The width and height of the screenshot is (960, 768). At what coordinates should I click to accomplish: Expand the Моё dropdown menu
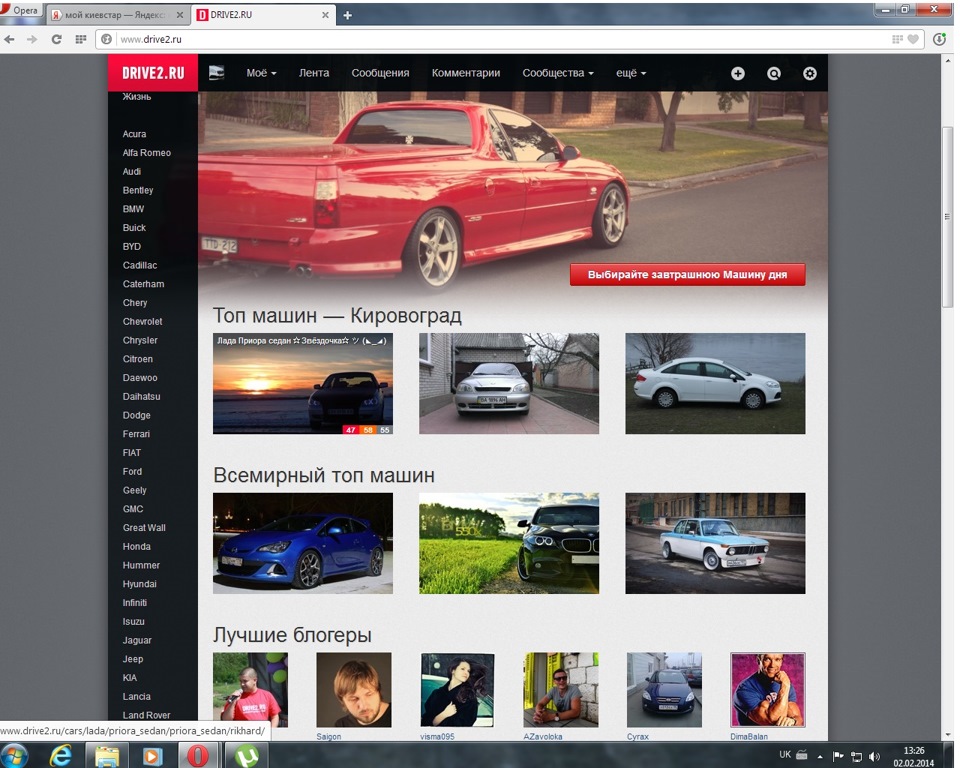(x=261, y=73)
